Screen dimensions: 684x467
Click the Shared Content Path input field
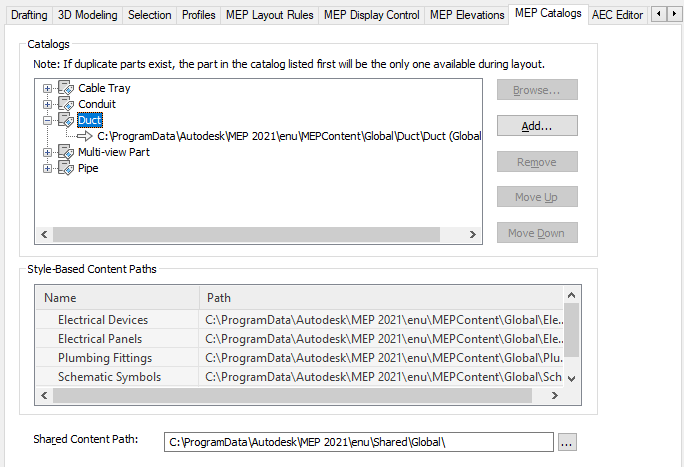[x=358, y=442]
